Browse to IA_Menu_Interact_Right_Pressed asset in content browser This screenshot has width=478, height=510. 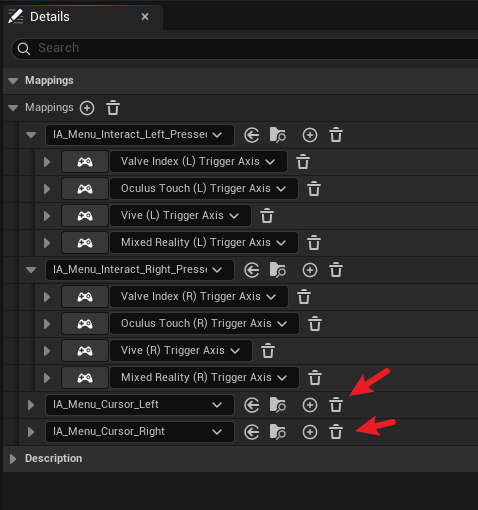tap(278, 270)
